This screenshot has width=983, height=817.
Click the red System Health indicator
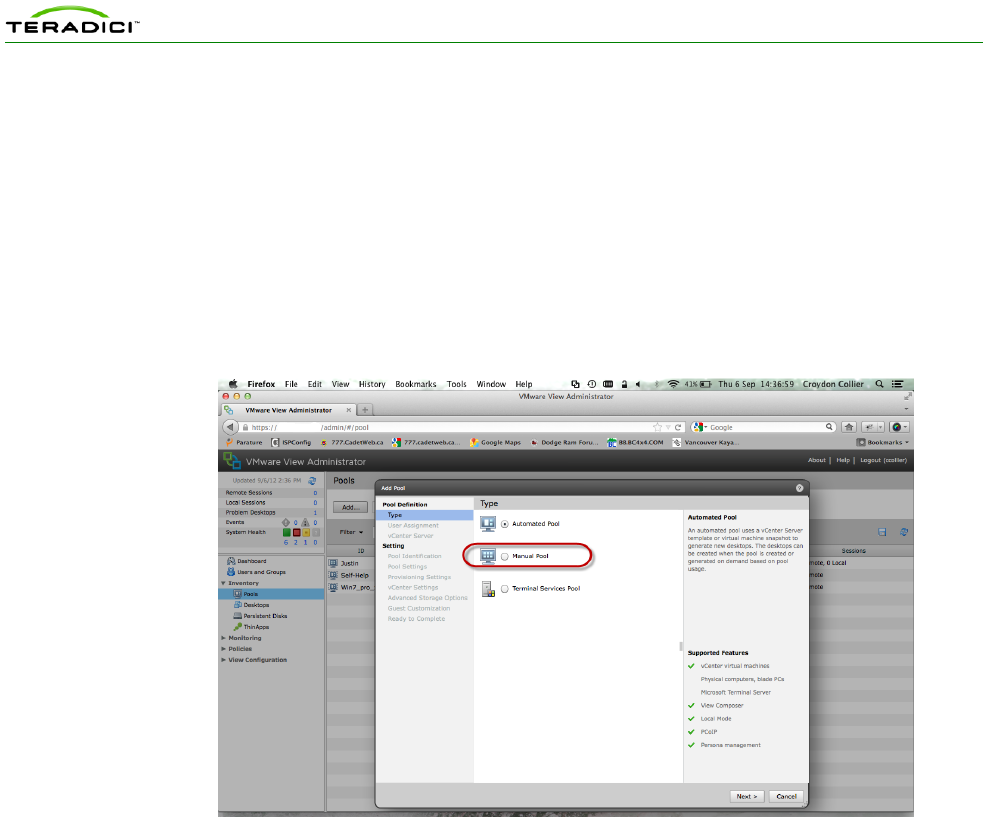coord(297,532)
